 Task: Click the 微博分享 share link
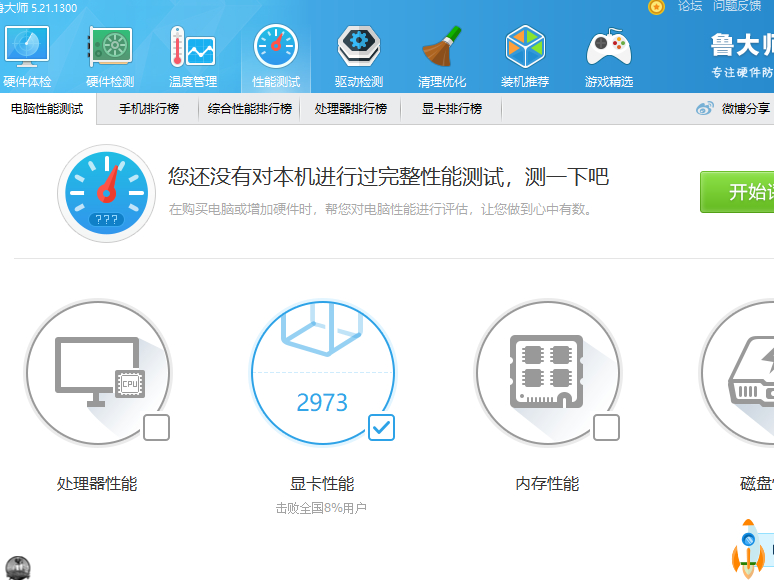point(745,109)
